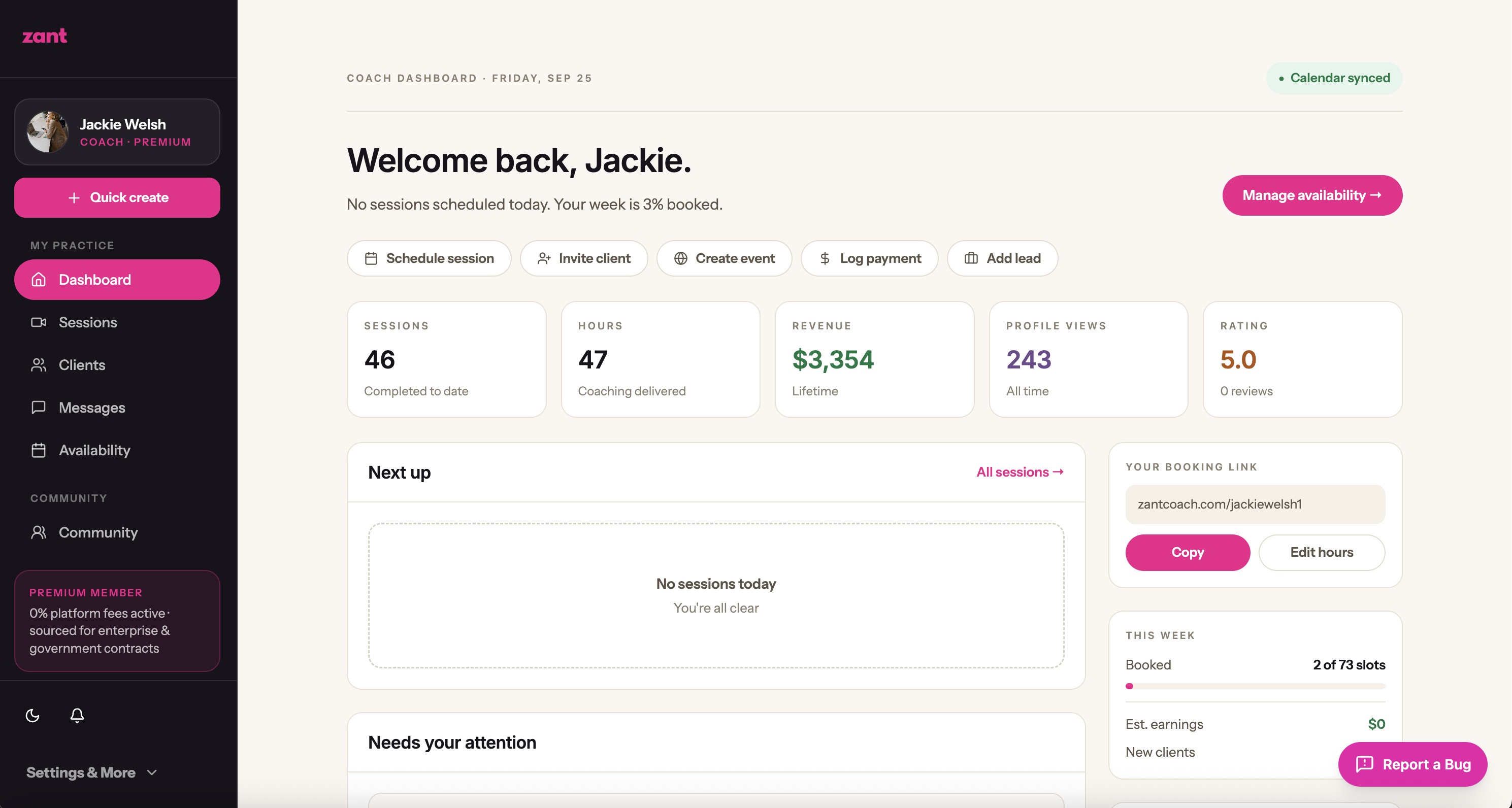The image size is (1512, 808).
Task: Click the Booked slots progress bar
Action: 1255,686
